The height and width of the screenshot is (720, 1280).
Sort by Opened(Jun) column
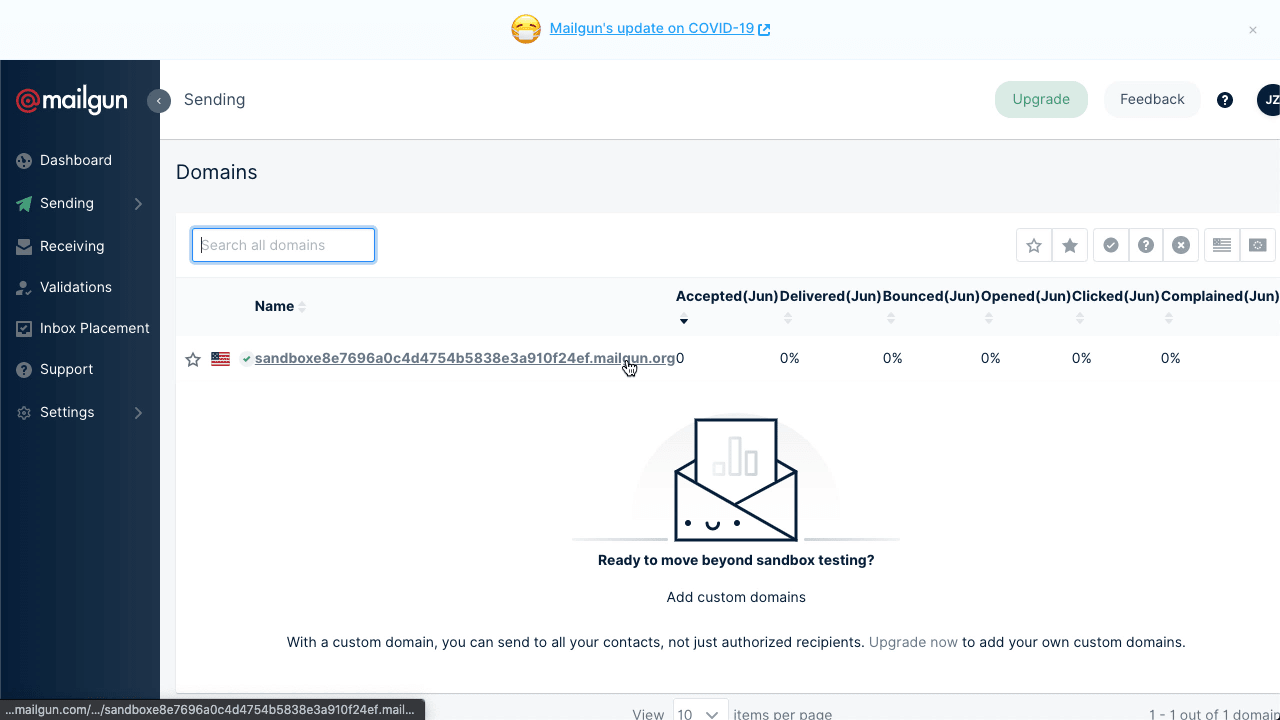click(x=1026, y=306)
